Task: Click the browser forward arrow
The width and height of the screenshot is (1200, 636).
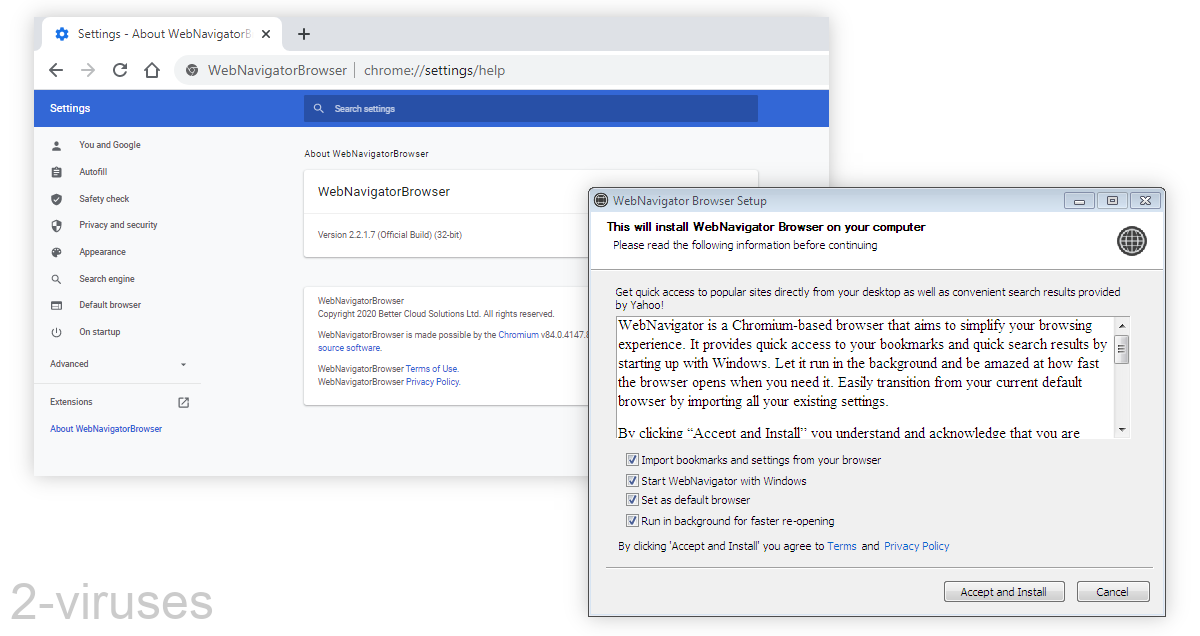Action: (88, 70)
